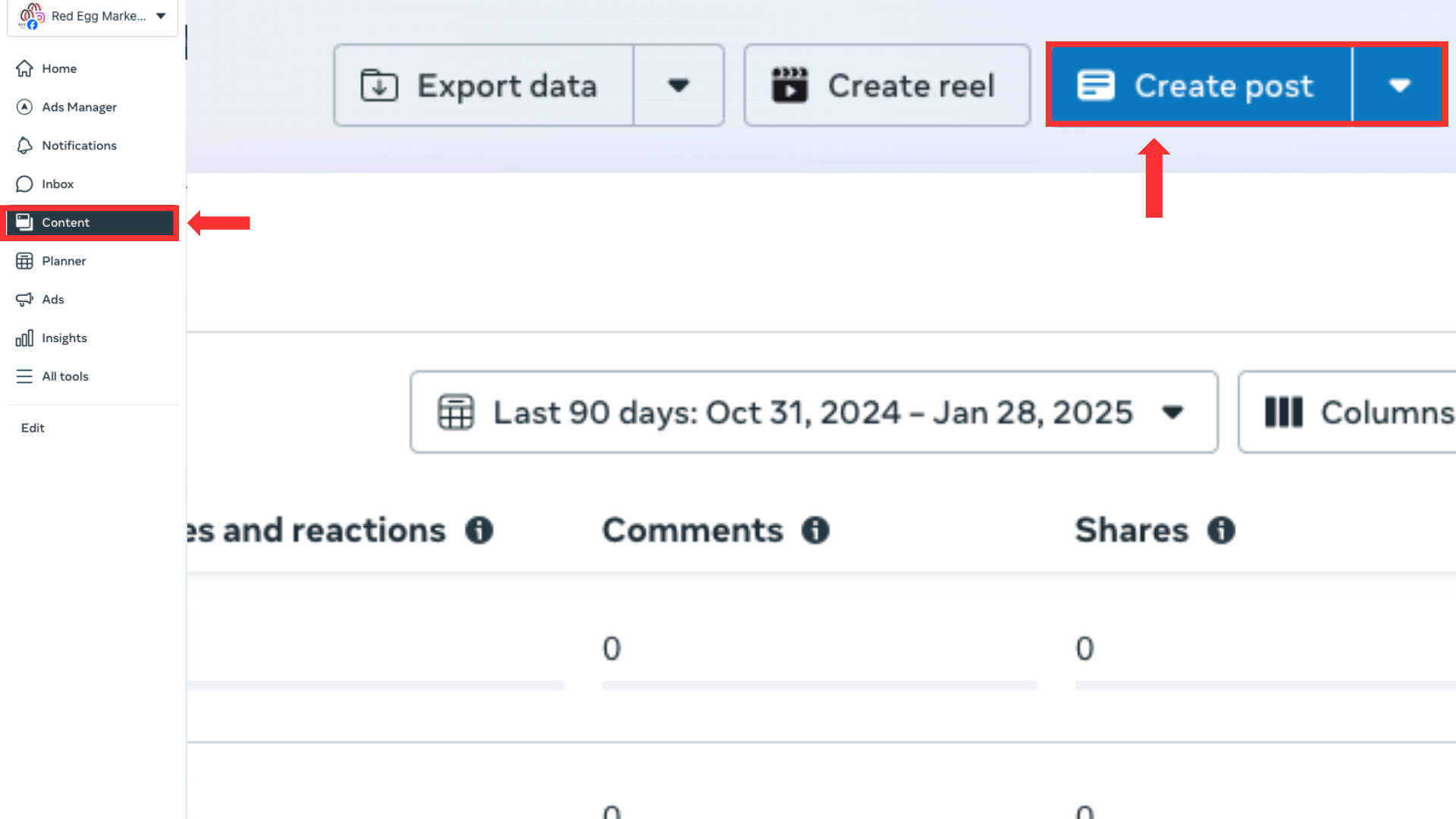This screenshot has width=1456, height=819.
Task: Click the All tools hamburger icon
Action: pos(24,377)
